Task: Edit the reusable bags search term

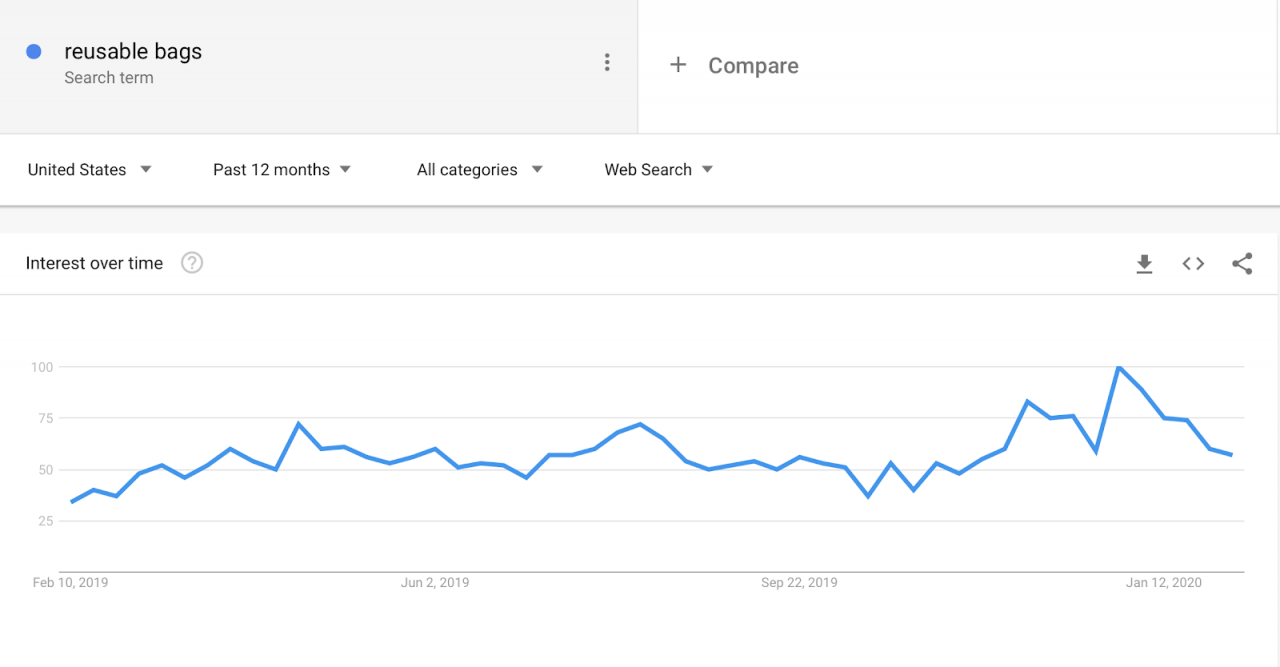Action: tap(133, 52)
